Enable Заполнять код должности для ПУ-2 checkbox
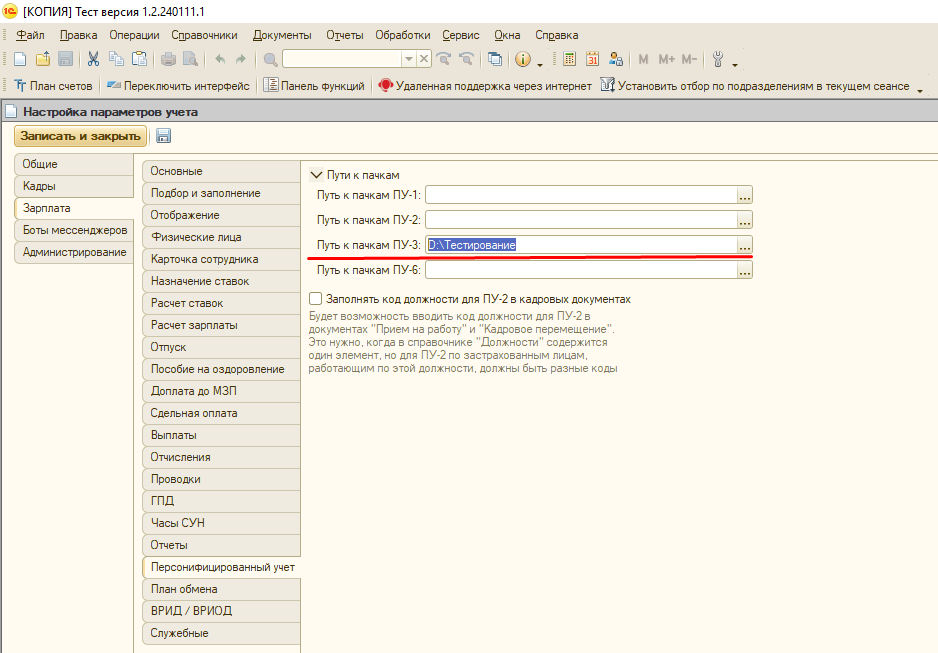The image size is (938, 653). click(x=316, y=298)
